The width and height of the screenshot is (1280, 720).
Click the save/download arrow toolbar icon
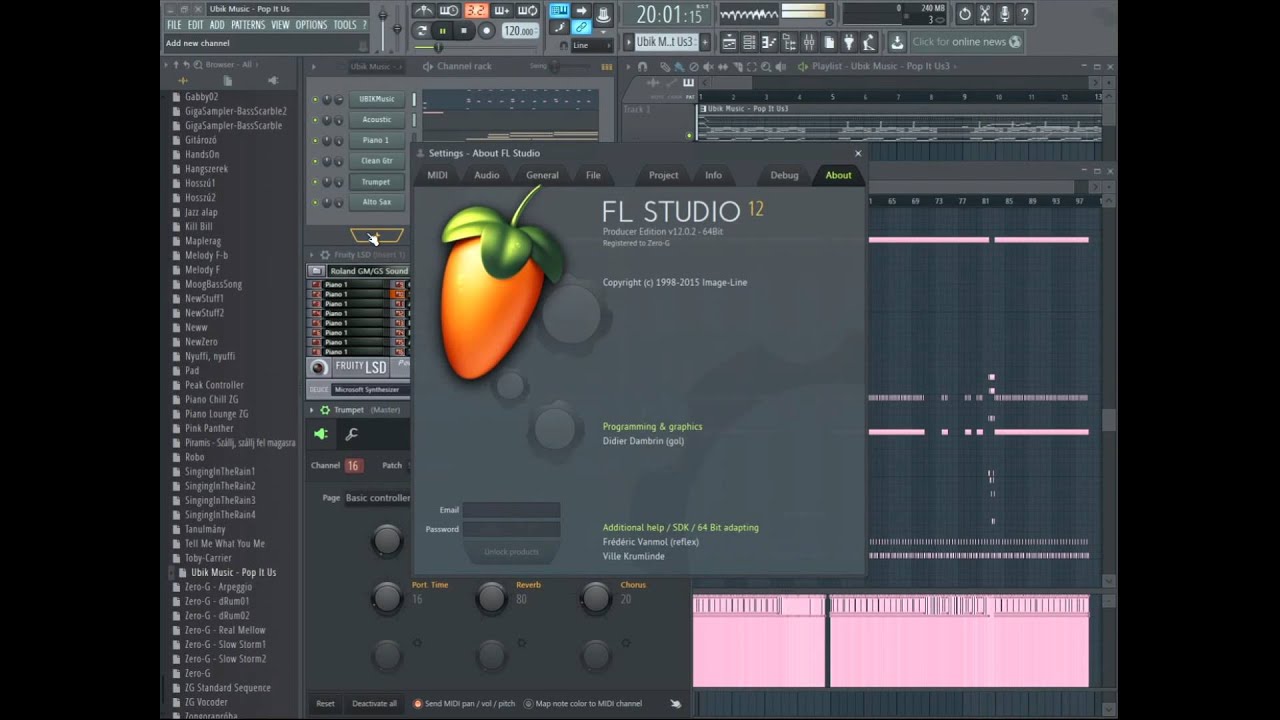897,42
